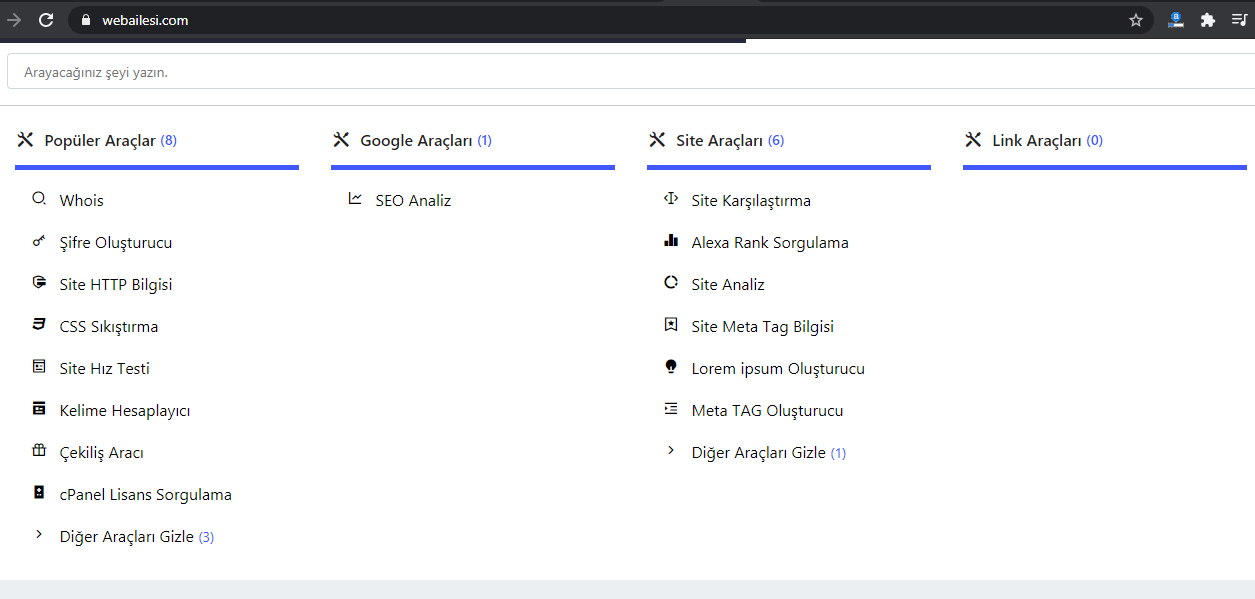Collapse Site Araçları via Diğer Araçları Gizle (1)

pos(769,453)
